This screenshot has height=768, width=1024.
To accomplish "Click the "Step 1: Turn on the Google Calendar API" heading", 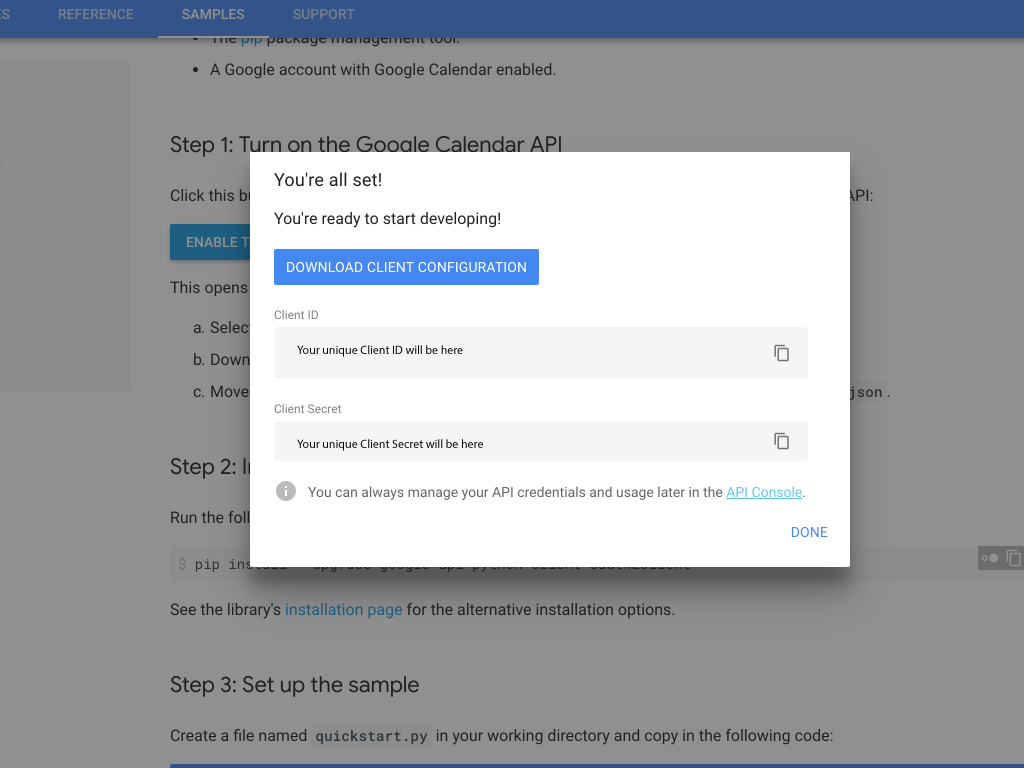I will coord(366,144).
